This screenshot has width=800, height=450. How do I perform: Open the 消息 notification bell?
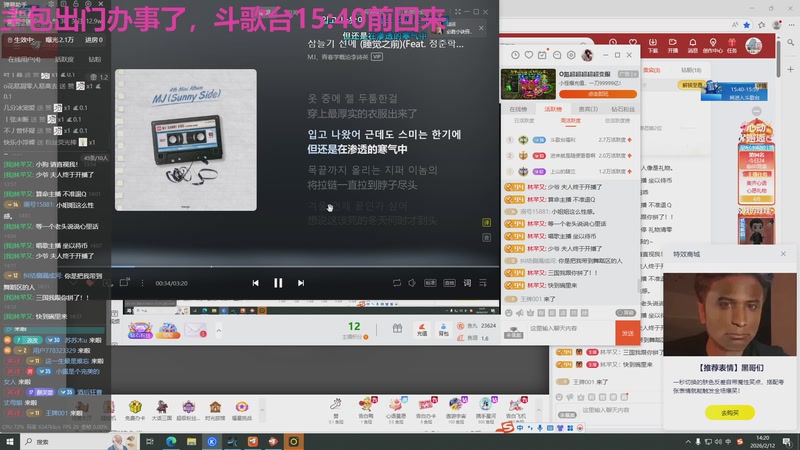(692, 45)
